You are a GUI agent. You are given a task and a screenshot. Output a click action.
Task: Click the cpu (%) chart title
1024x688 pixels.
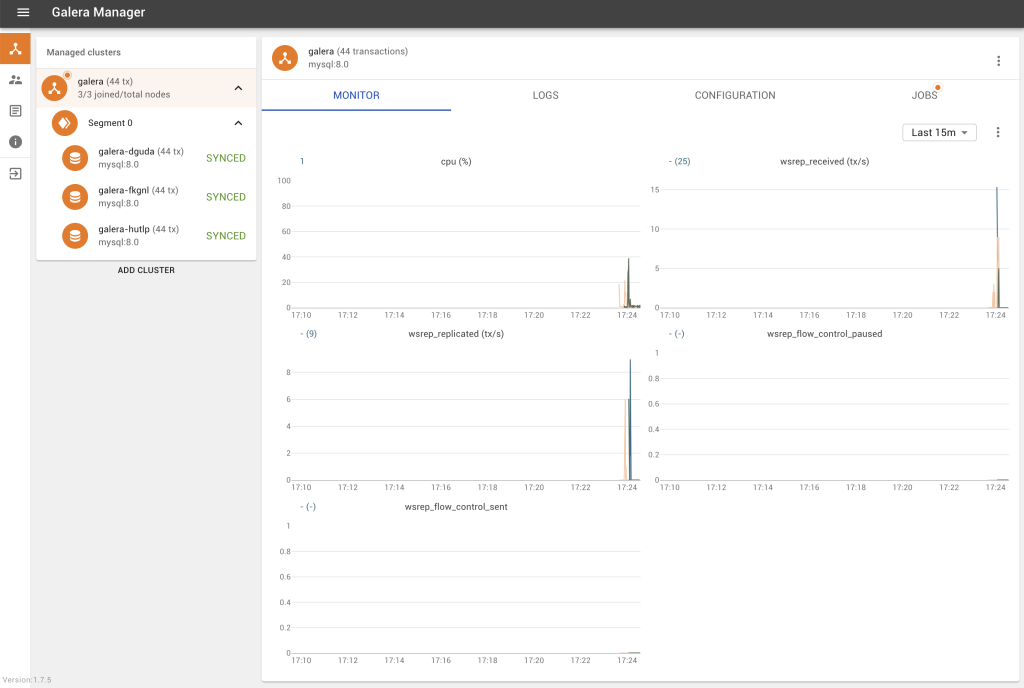[x=456, y=161]
